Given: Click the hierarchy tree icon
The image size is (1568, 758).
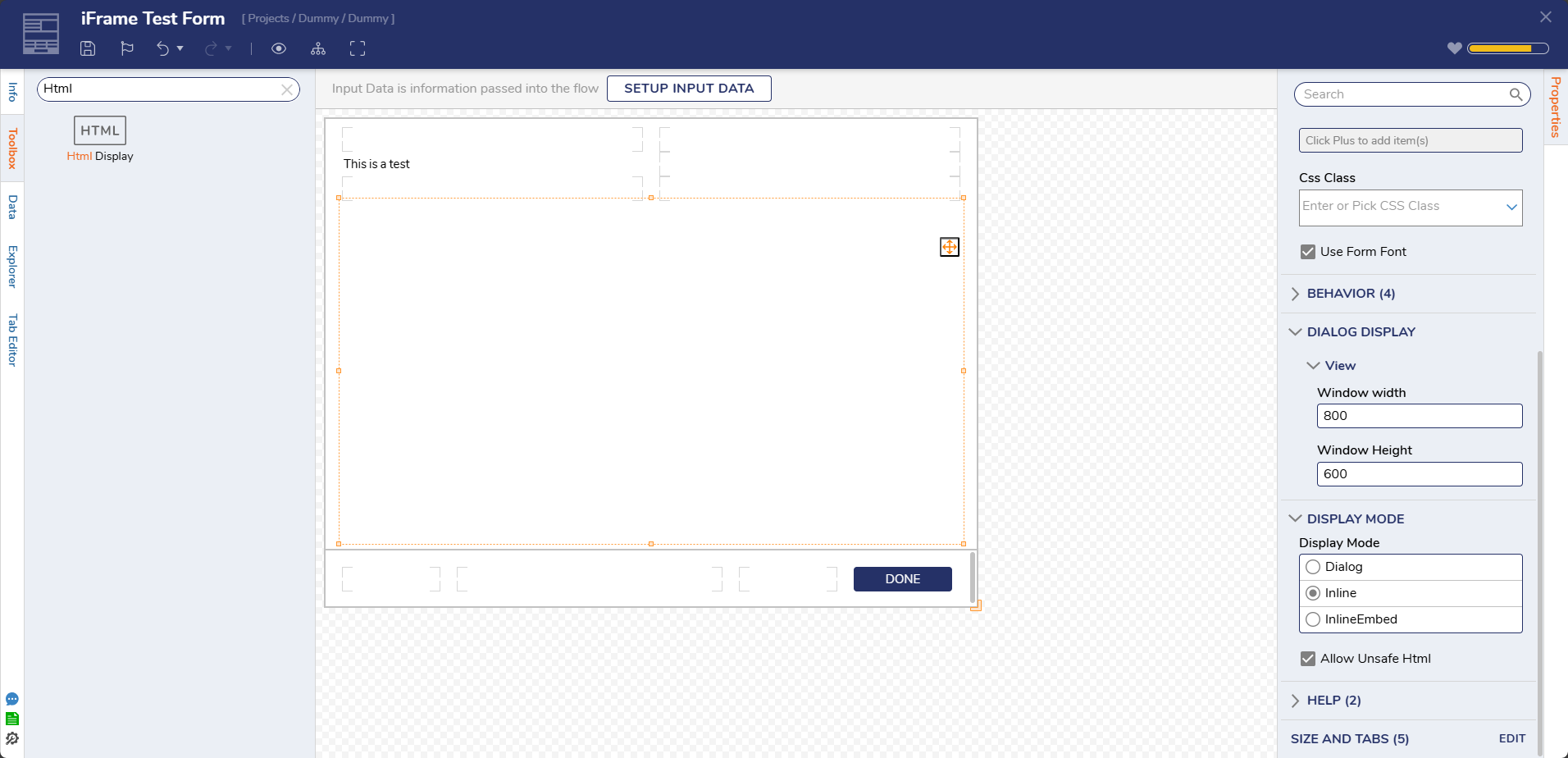Looking at the screenshot, I should click(318, 48).
